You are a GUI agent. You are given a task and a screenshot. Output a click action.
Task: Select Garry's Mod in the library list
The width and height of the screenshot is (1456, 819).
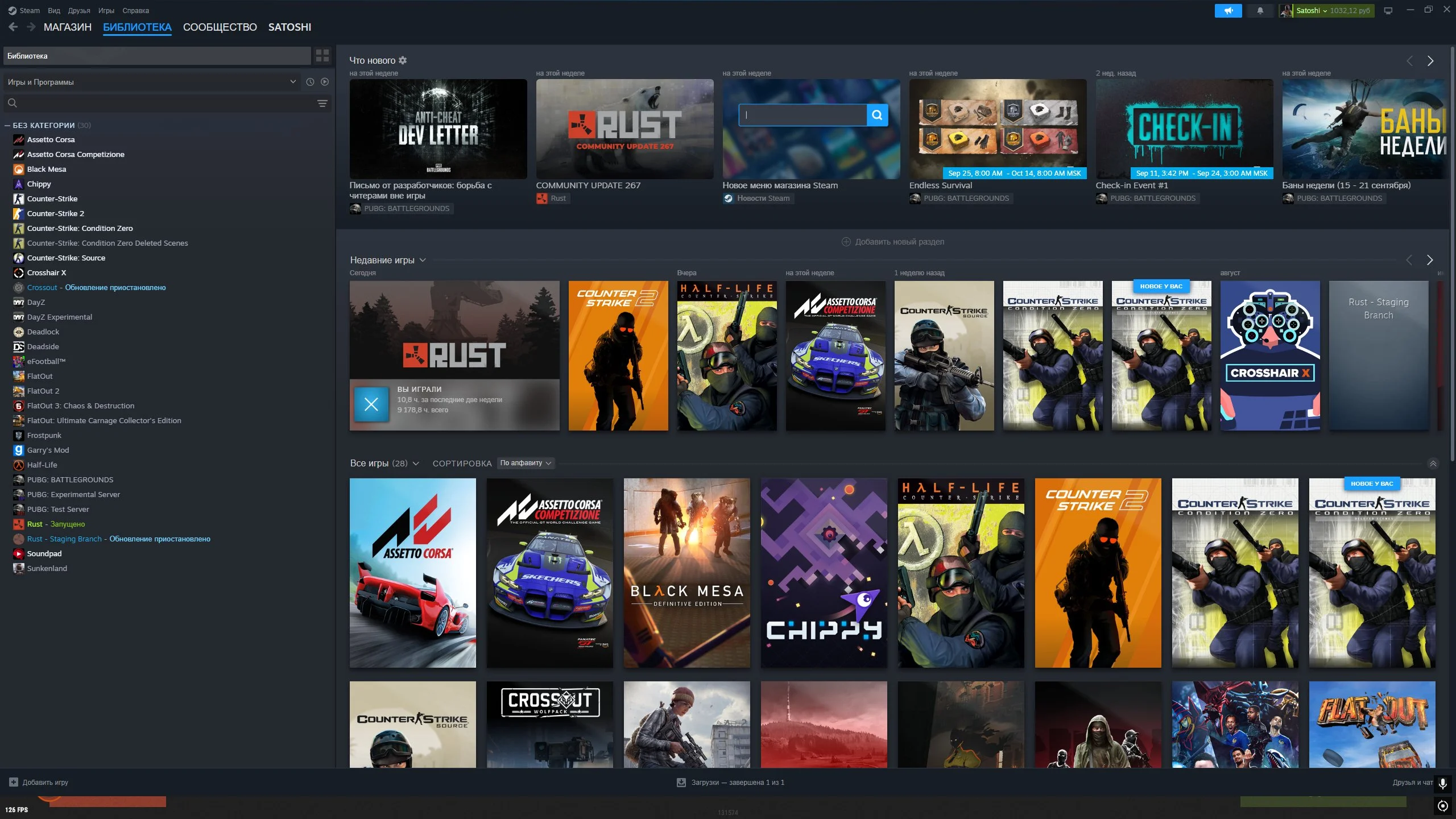tap(48, 450)
